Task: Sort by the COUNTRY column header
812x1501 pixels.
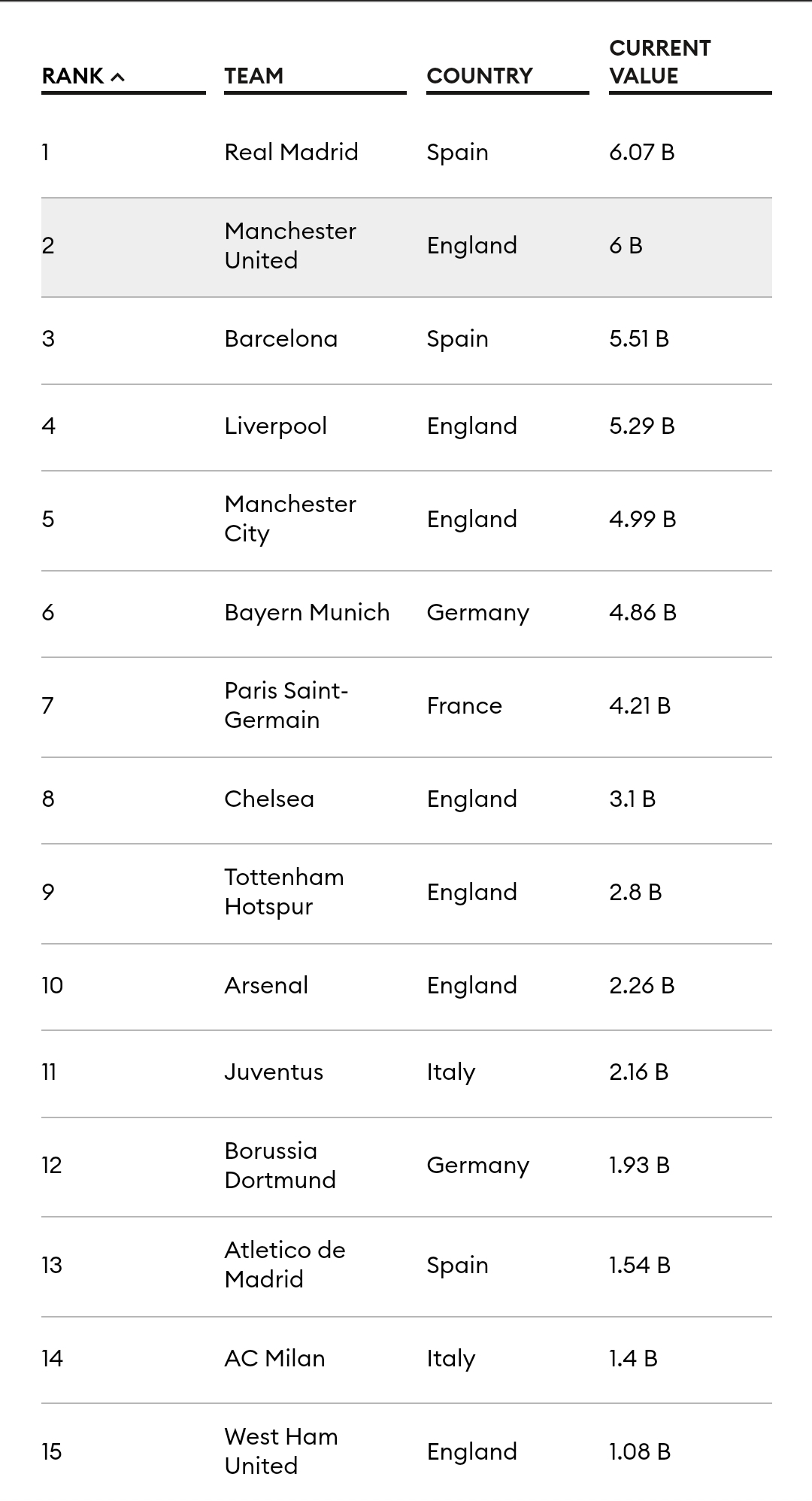Action: [480, 76]
